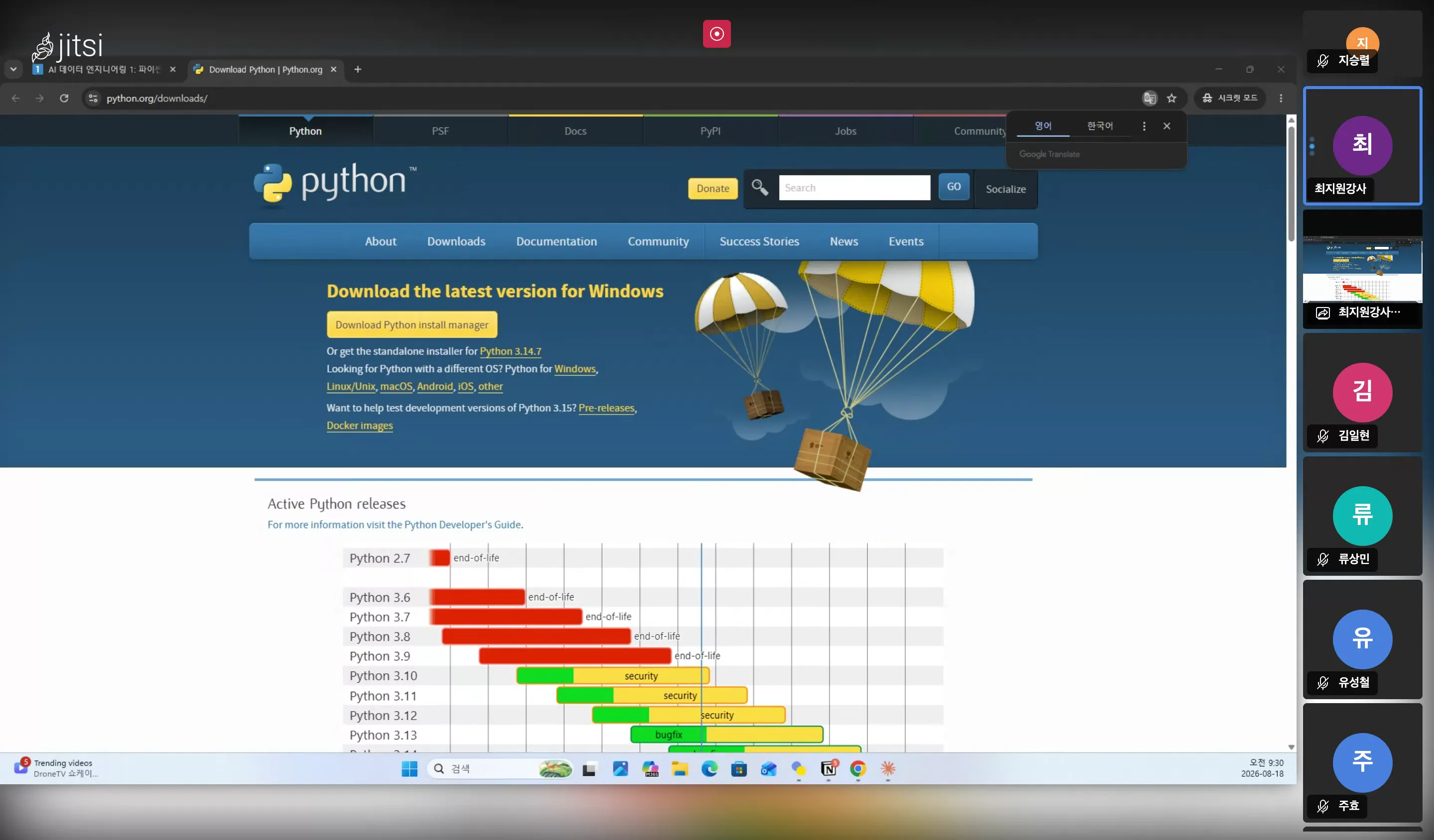Click the magnifying glass search icon
Screen dimensions: 1434x840
point(760,188)
